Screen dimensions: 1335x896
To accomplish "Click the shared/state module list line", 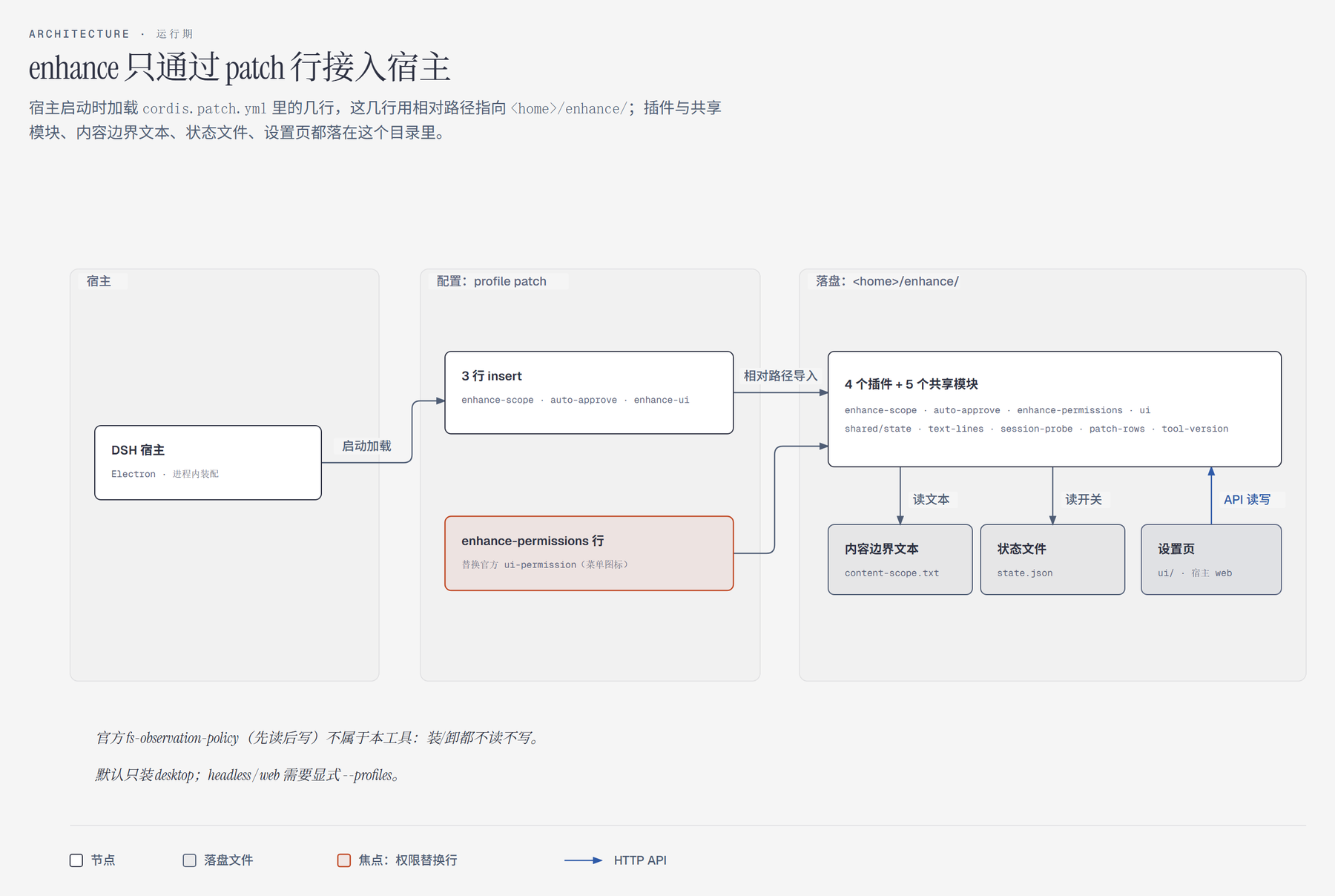I will 1036,429.
